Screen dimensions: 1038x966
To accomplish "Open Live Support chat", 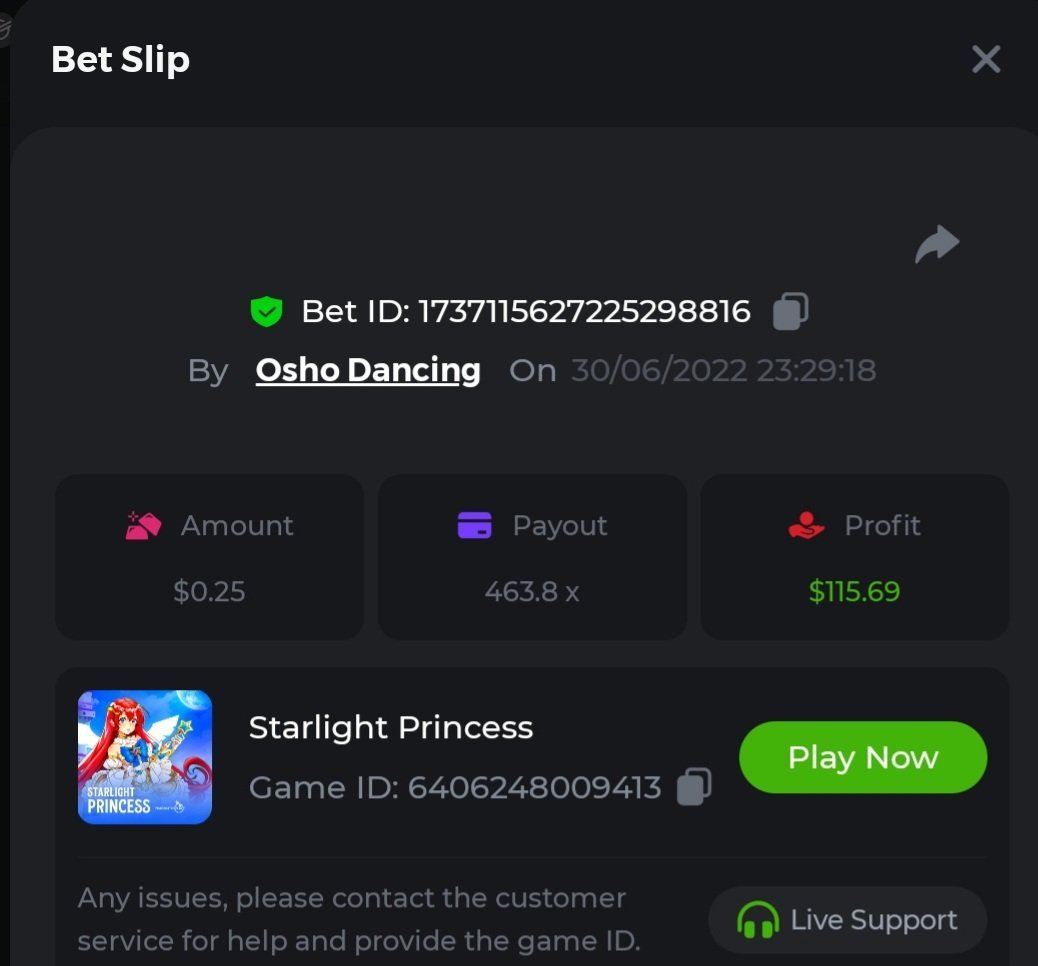I will tap(847, 920).
